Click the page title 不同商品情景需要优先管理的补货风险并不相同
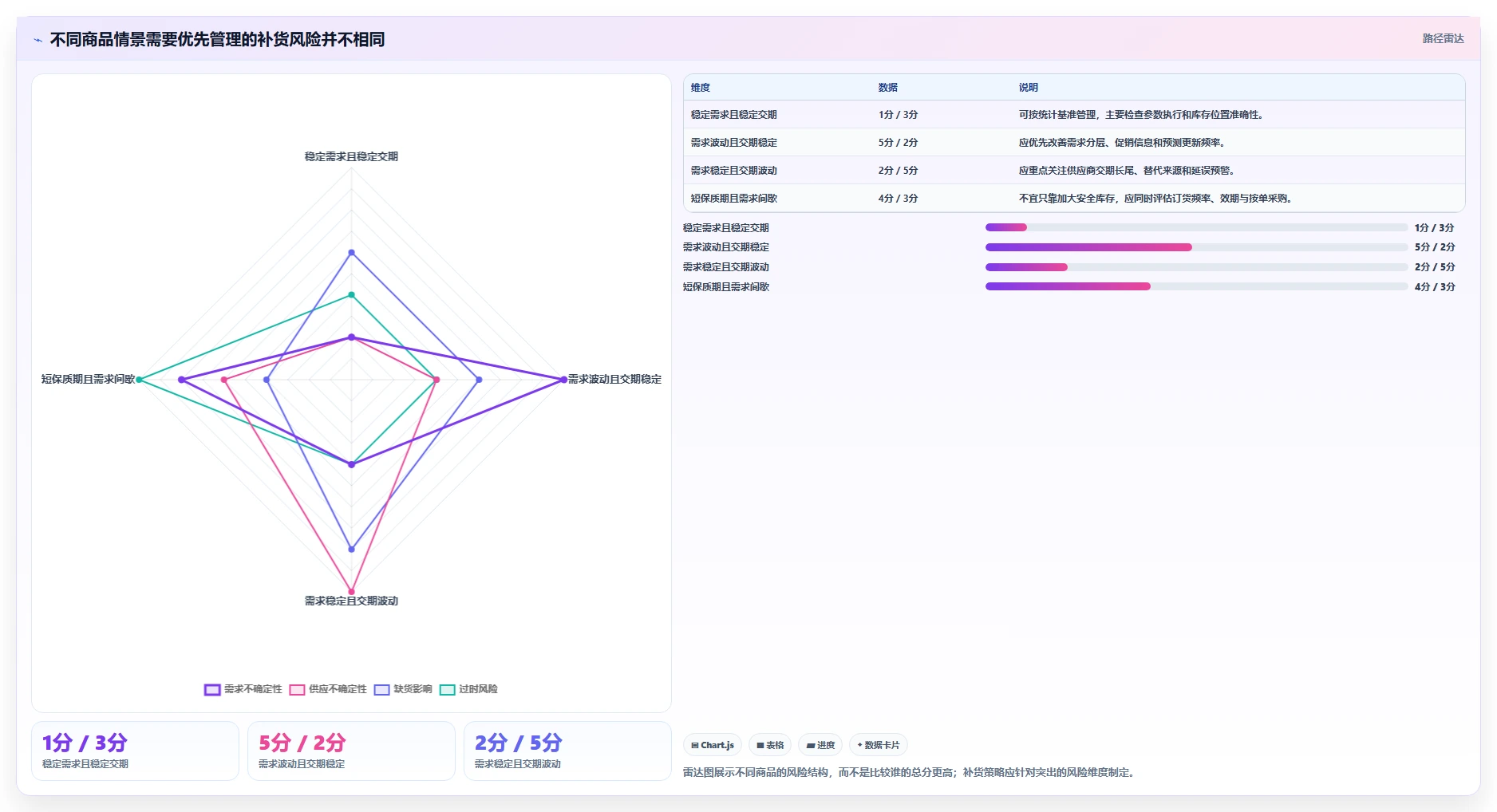This screenshot has height=812, width=1497. (217, 40)
